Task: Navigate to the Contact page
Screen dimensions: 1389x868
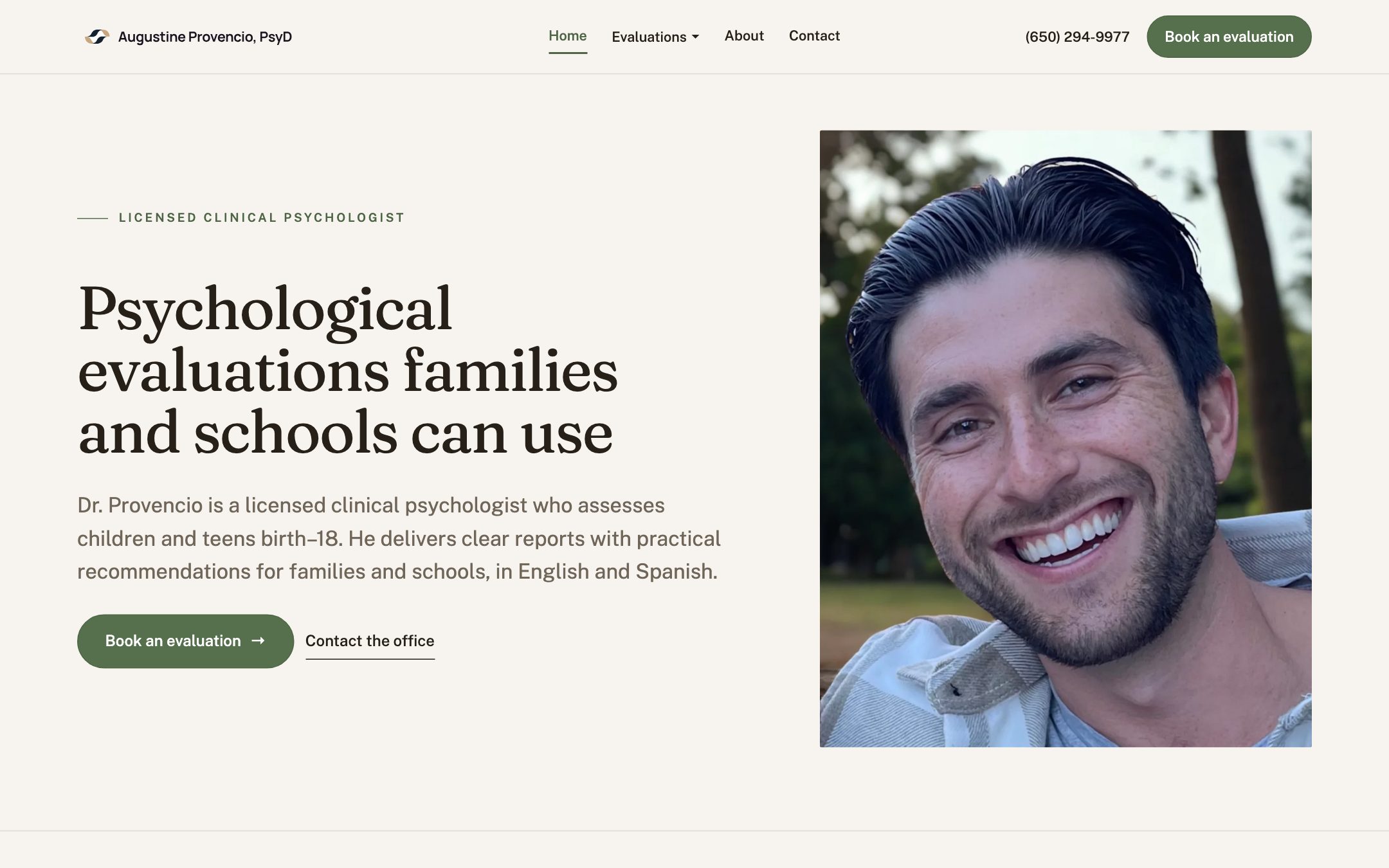Action: (x=814, y=36)
